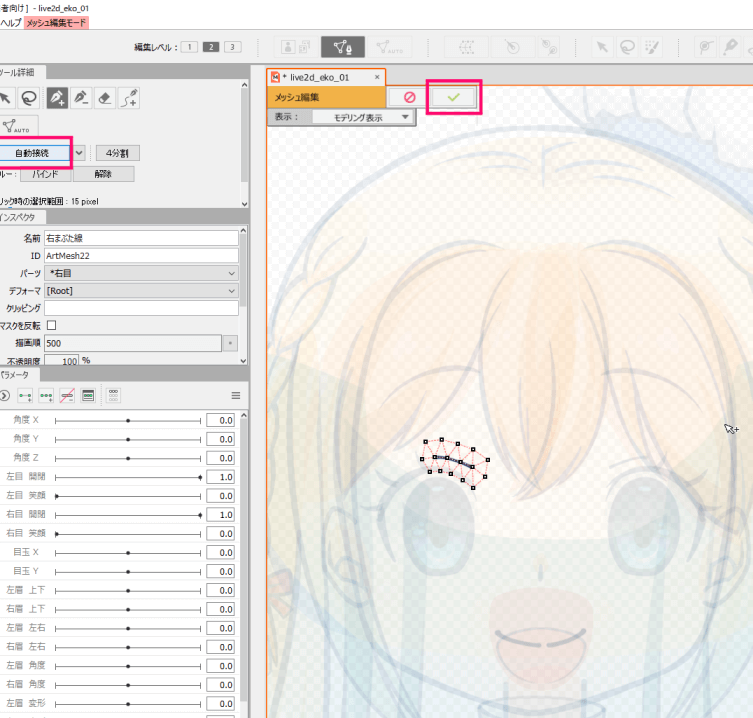Click the 右眉 上下 parameter slider
The height and width of the screenshot is (718, 753).
point(128,609)
